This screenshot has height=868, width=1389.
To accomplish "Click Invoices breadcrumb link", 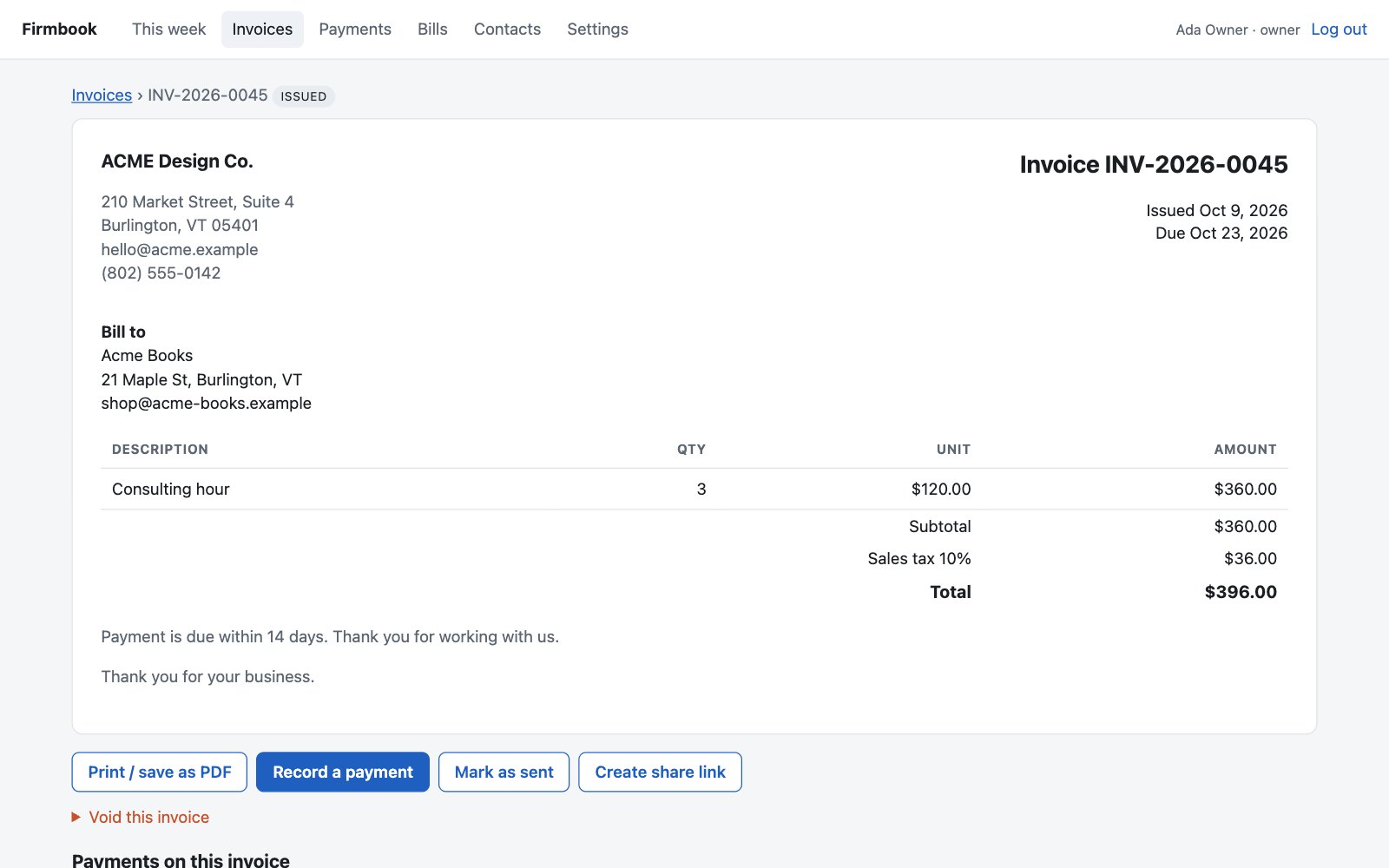I will pos(102,95).
